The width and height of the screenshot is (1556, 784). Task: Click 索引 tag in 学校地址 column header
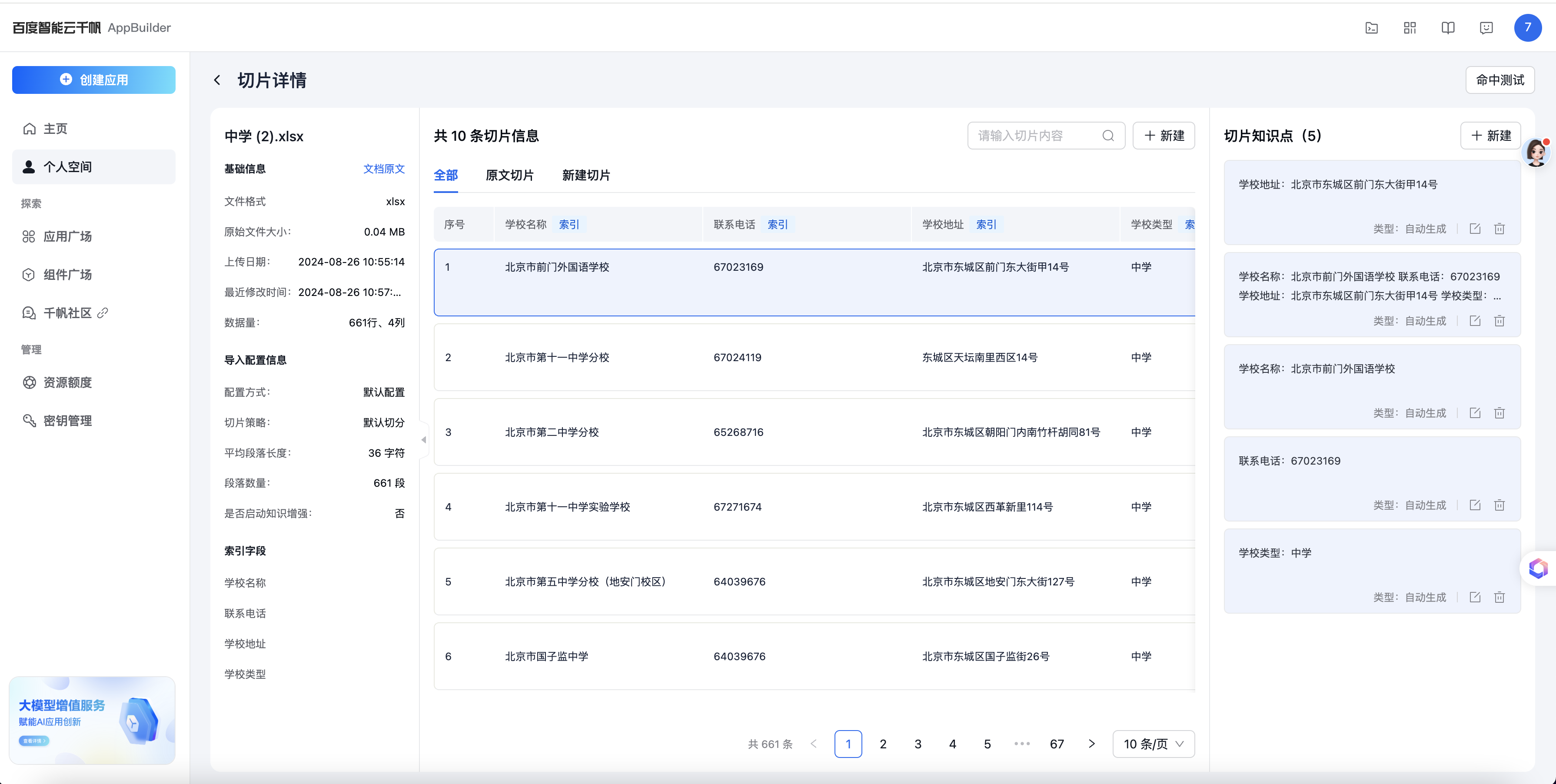(986, 225)
